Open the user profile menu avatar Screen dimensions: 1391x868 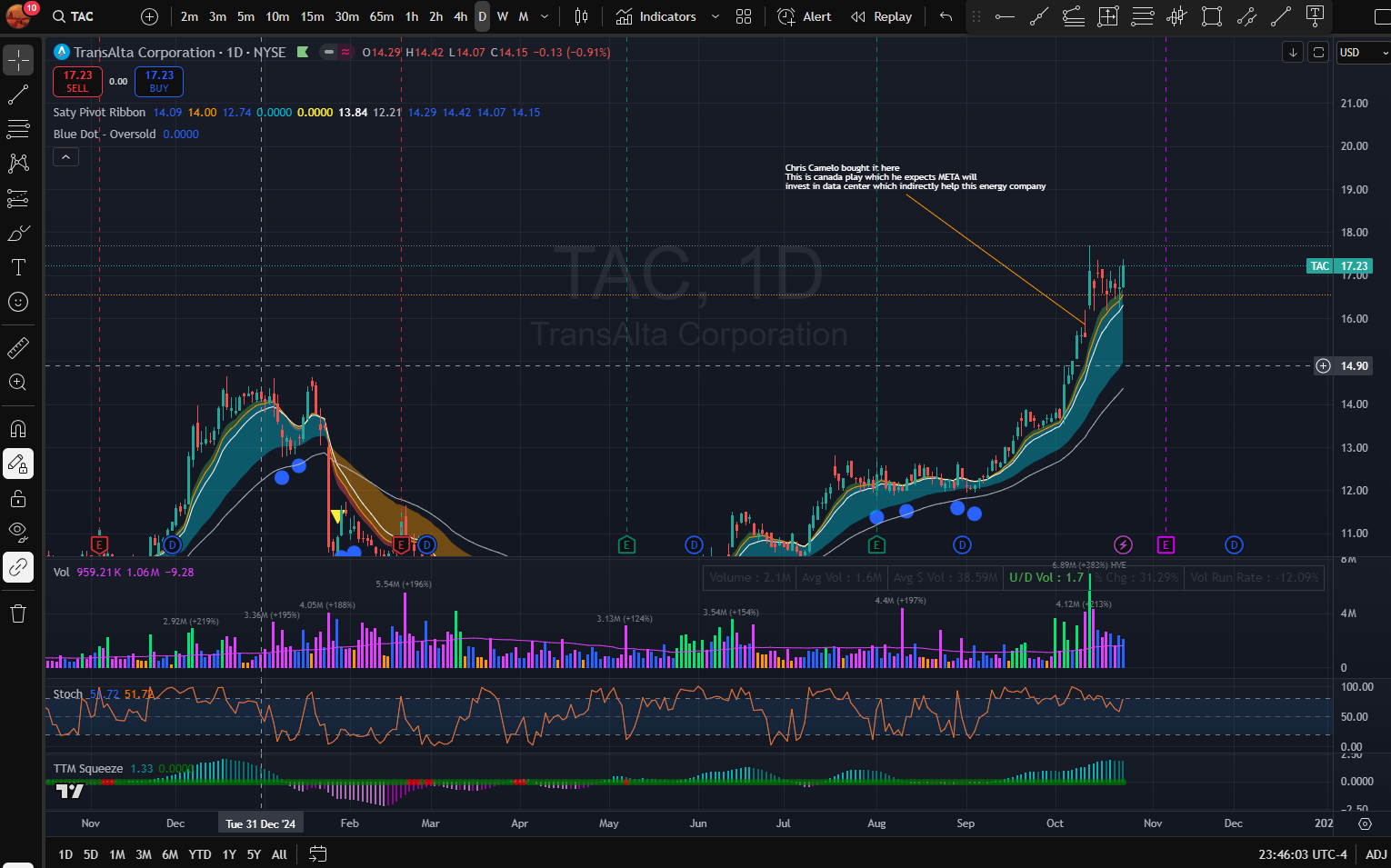[x=18, y=15]
